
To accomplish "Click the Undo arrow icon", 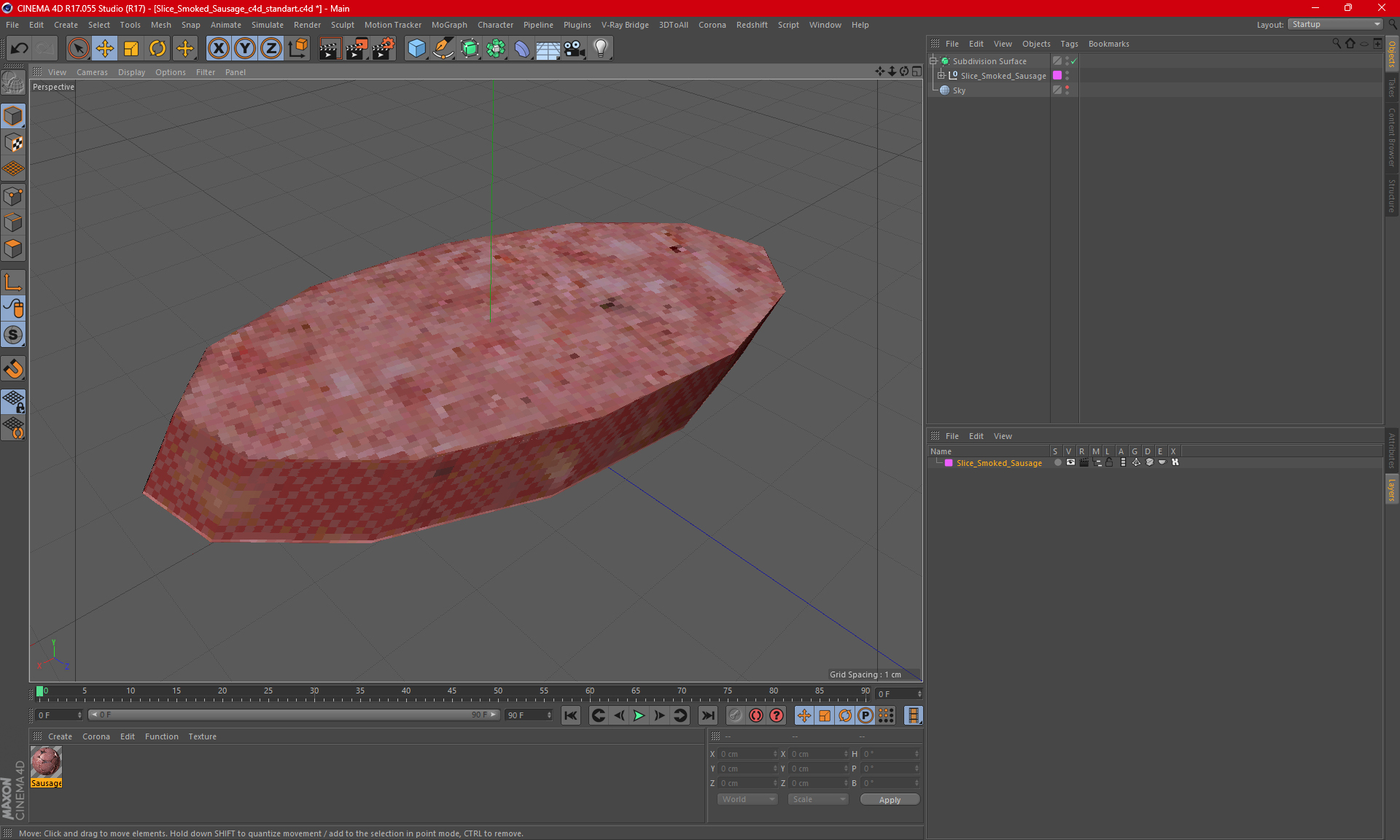I will 20,49.
